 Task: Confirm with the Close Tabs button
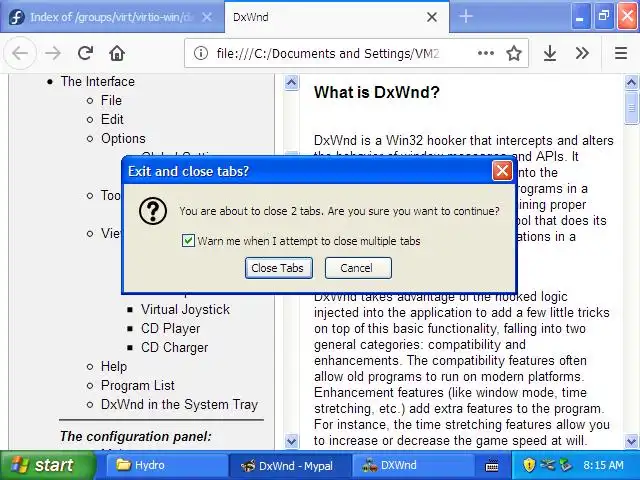point(279,268)
